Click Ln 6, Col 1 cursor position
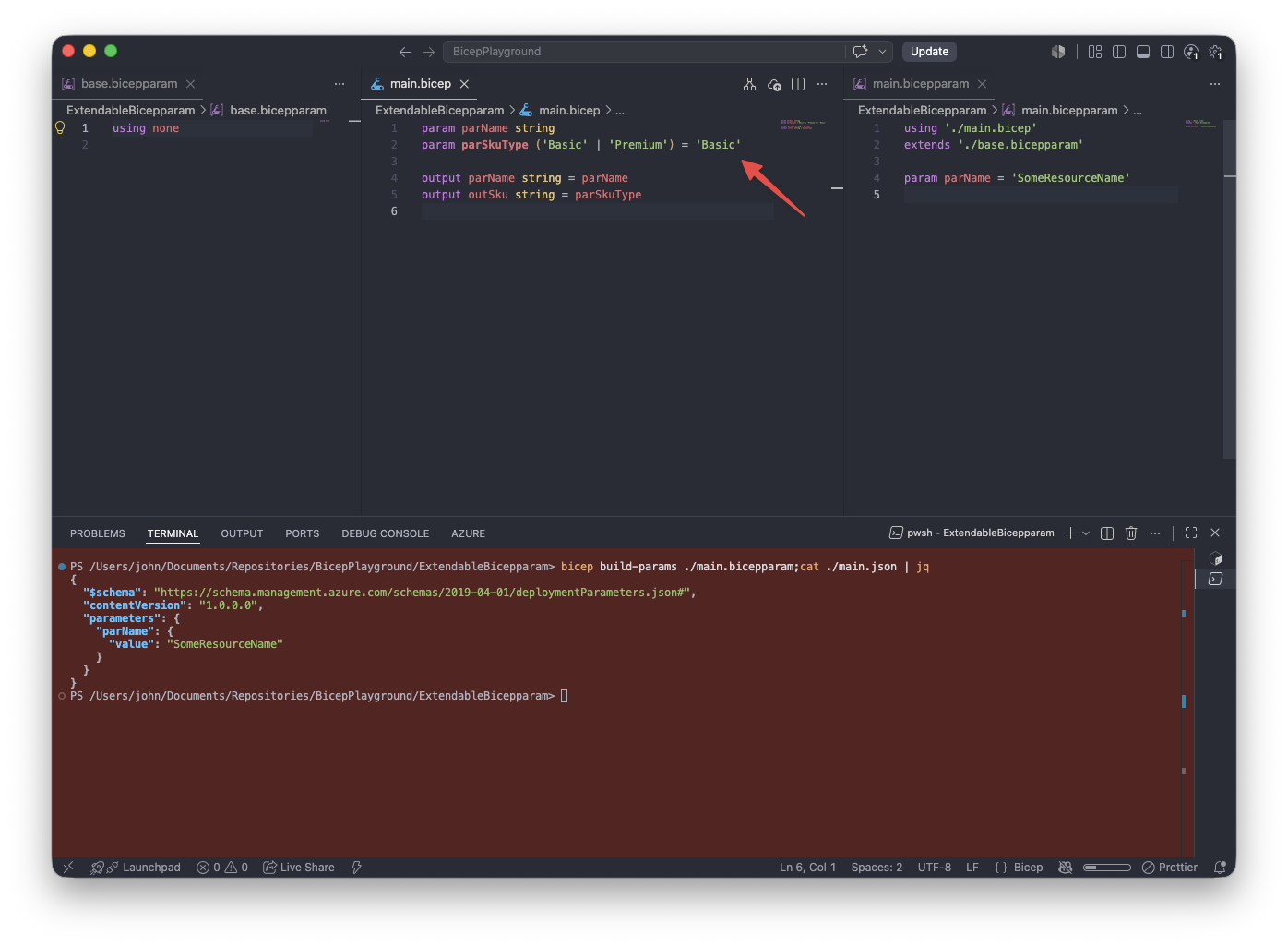The width and height of the screenshot is (1288, 946). (x=807, y=868)
